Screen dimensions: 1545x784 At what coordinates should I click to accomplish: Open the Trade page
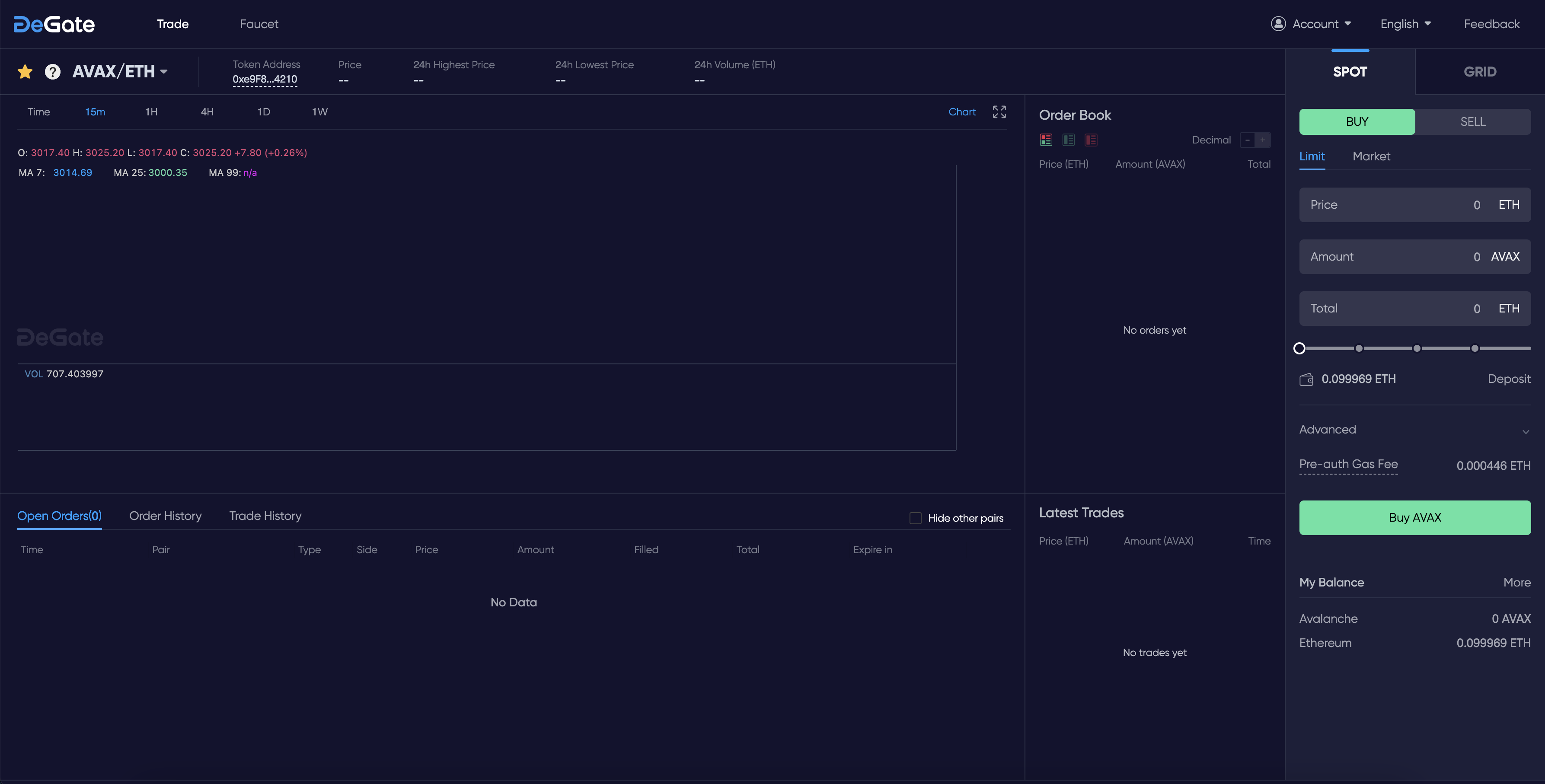173,24
